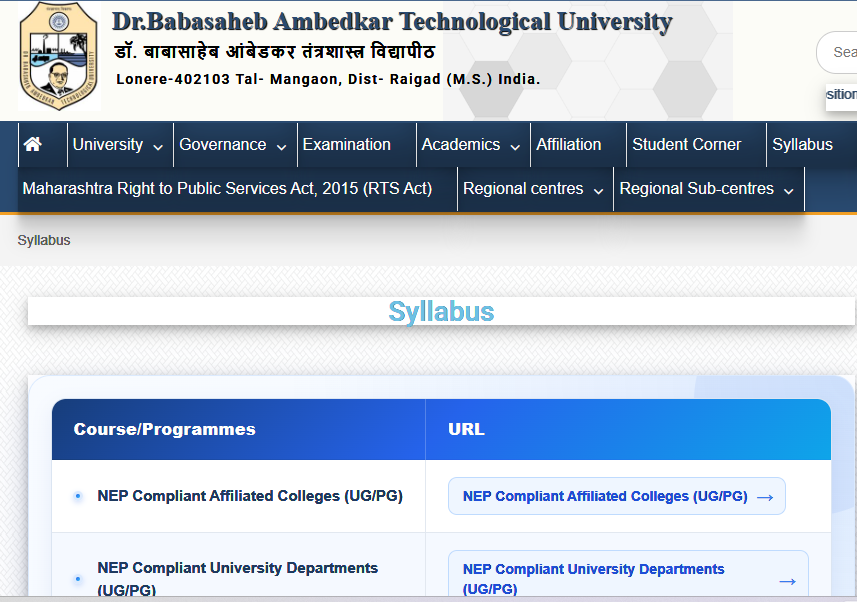Expand the Regional Sub-centres chevron
857x602 pixels.
[x=789, y=191]
